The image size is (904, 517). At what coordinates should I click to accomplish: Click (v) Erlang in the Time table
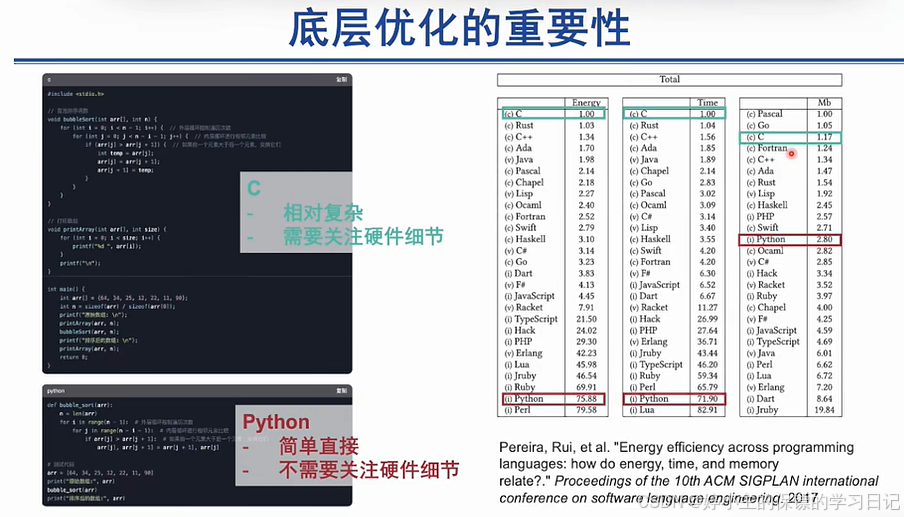[x=648, y=342]
